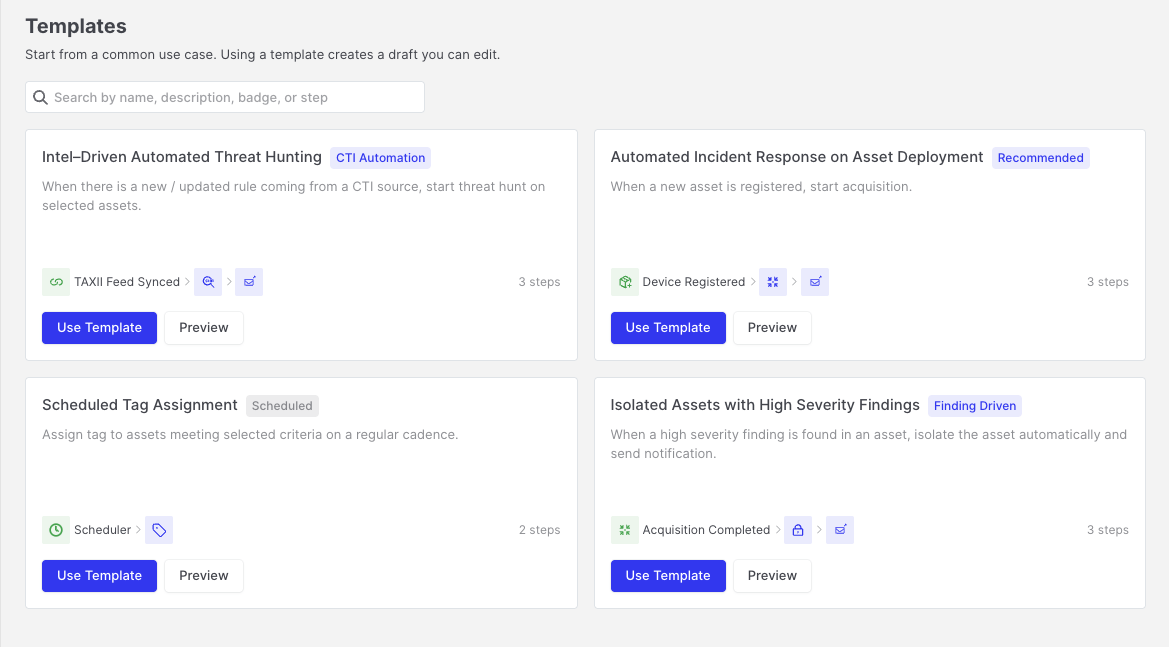Click acquisition step icon after Device Registered
The image size is (1169, 647).
[x=773, y=282]
